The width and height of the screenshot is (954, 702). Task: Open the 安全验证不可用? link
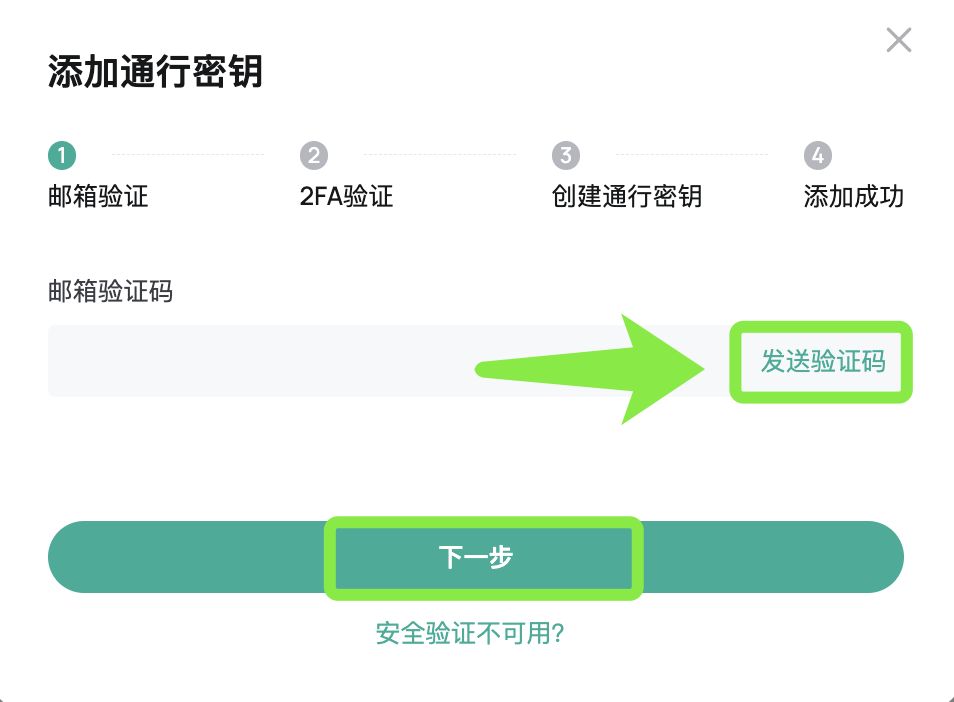pyautogui.click(x=470, y=633)
